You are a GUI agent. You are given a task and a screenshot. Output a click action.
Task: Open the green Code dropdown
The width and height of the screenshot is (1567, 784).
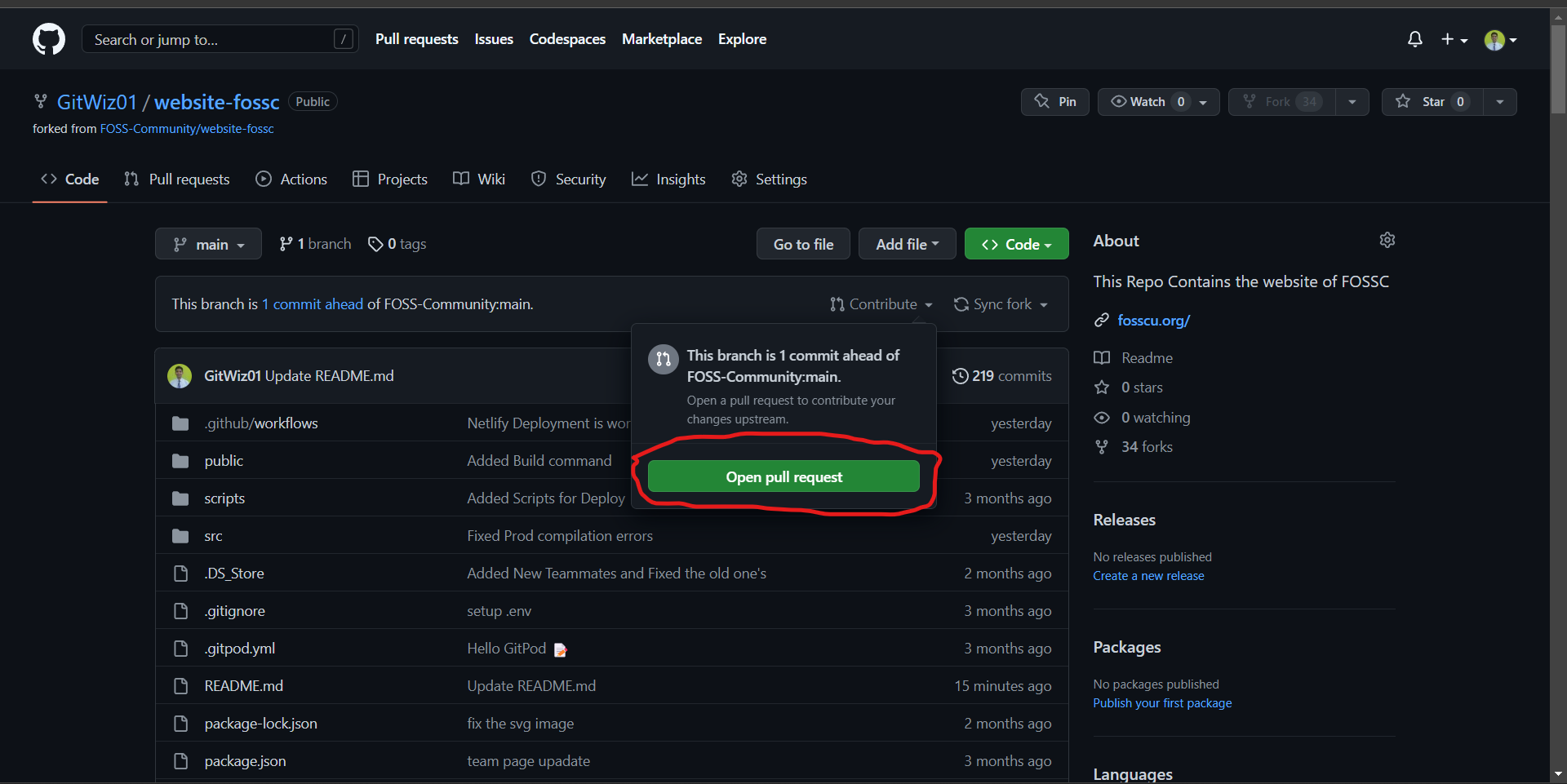(x=1017, y=244)
